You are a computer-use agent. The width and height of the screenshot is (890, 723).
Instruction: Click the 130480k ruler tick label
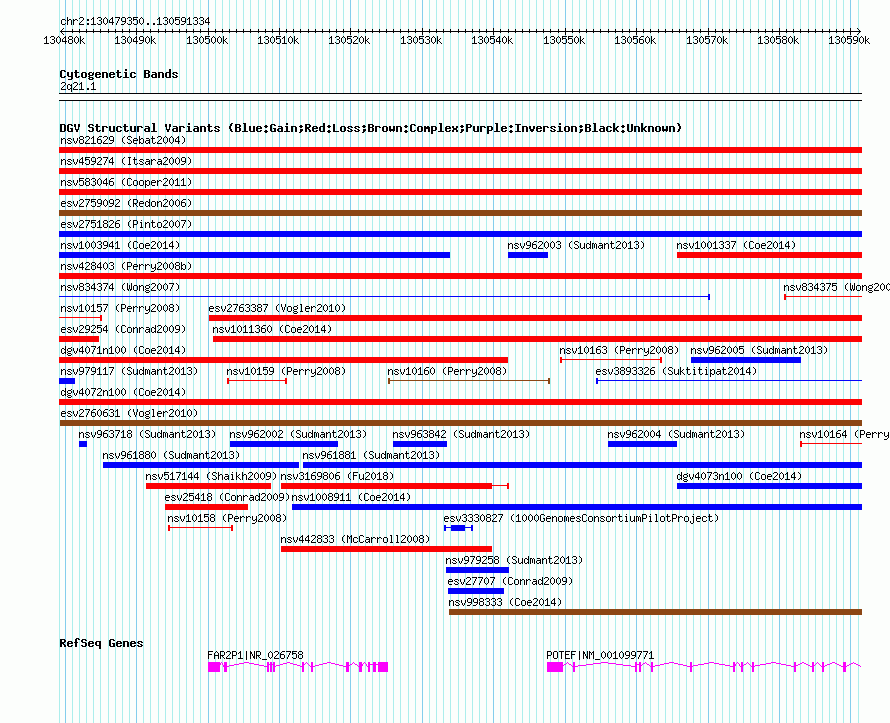tap(64, 40)
